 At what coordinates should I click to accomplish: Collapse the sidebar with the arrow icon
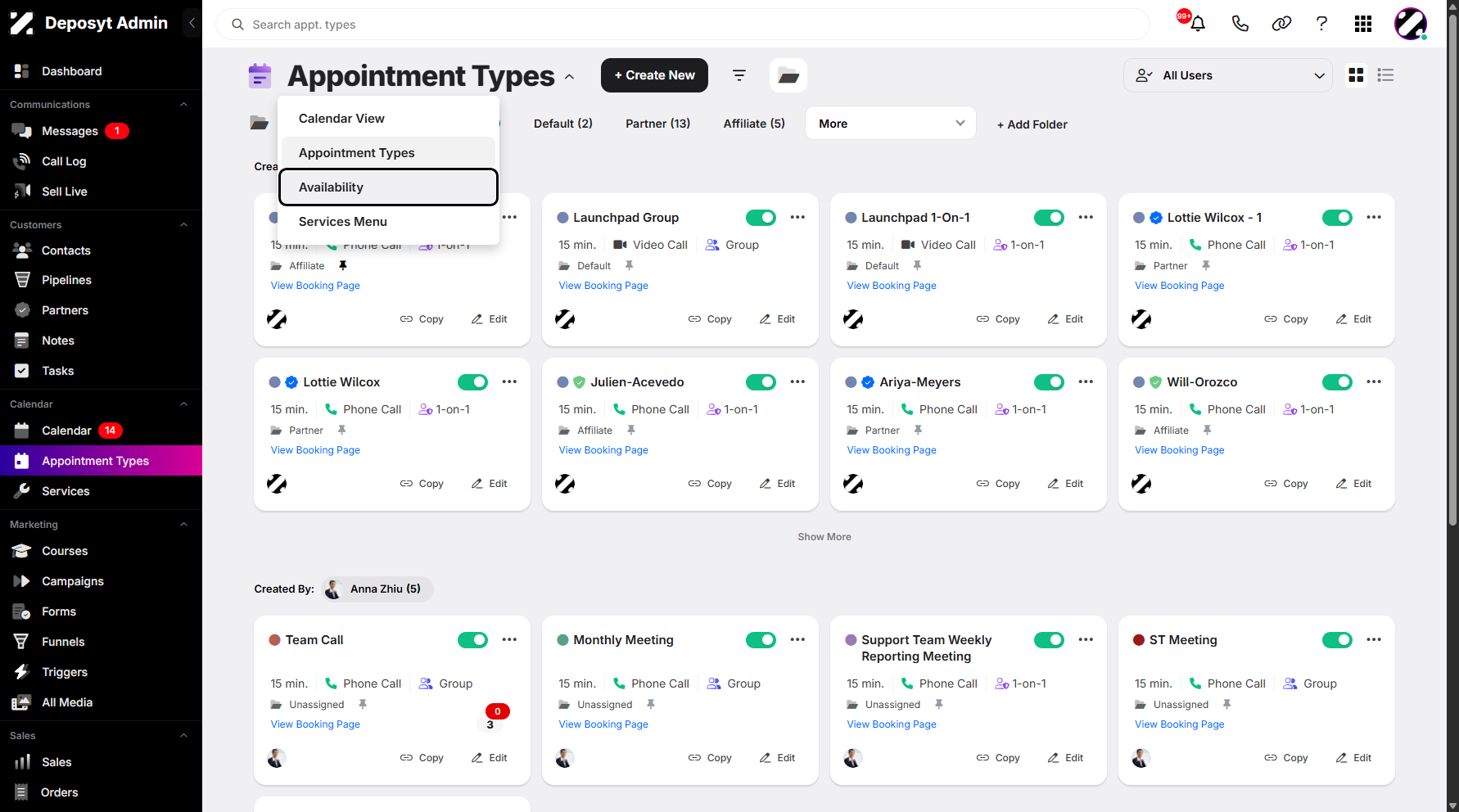pyautogui.click(x=192, y=23)
